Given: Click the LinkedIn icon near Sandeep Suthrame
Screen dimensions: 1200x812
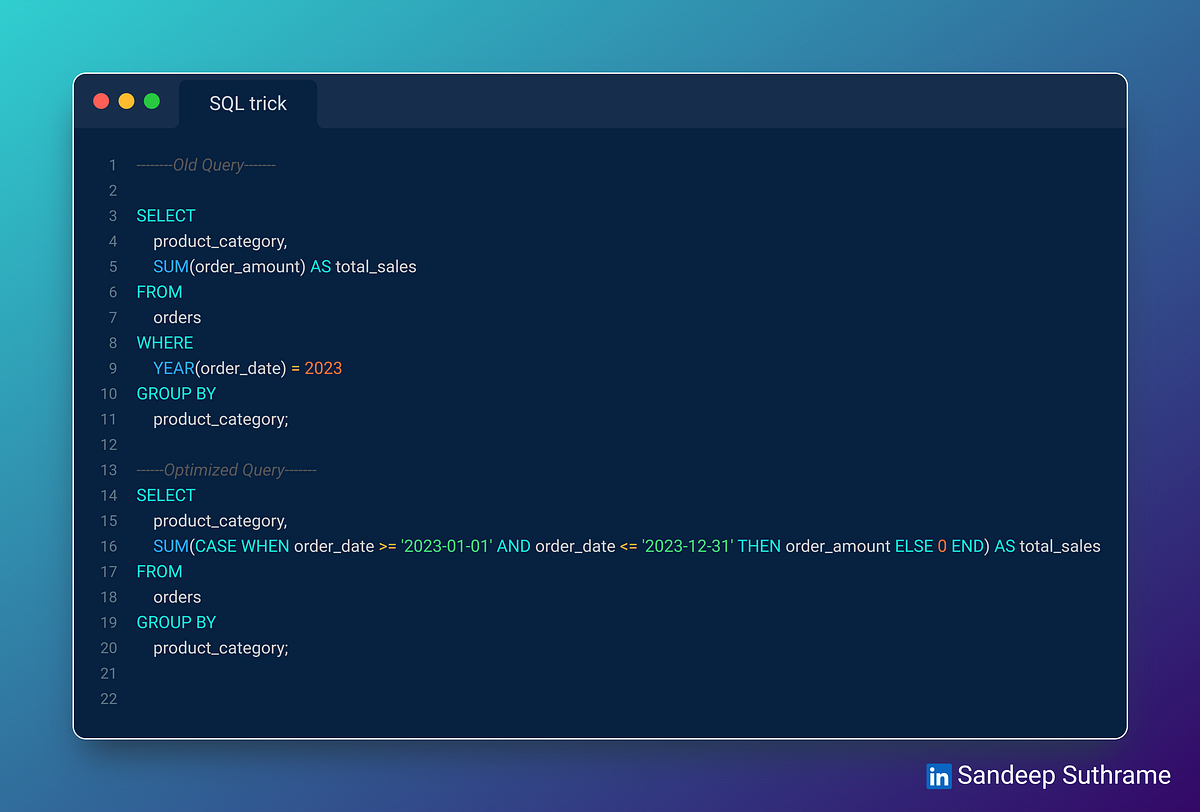Looking at the screenshot, I should [938, 776].
